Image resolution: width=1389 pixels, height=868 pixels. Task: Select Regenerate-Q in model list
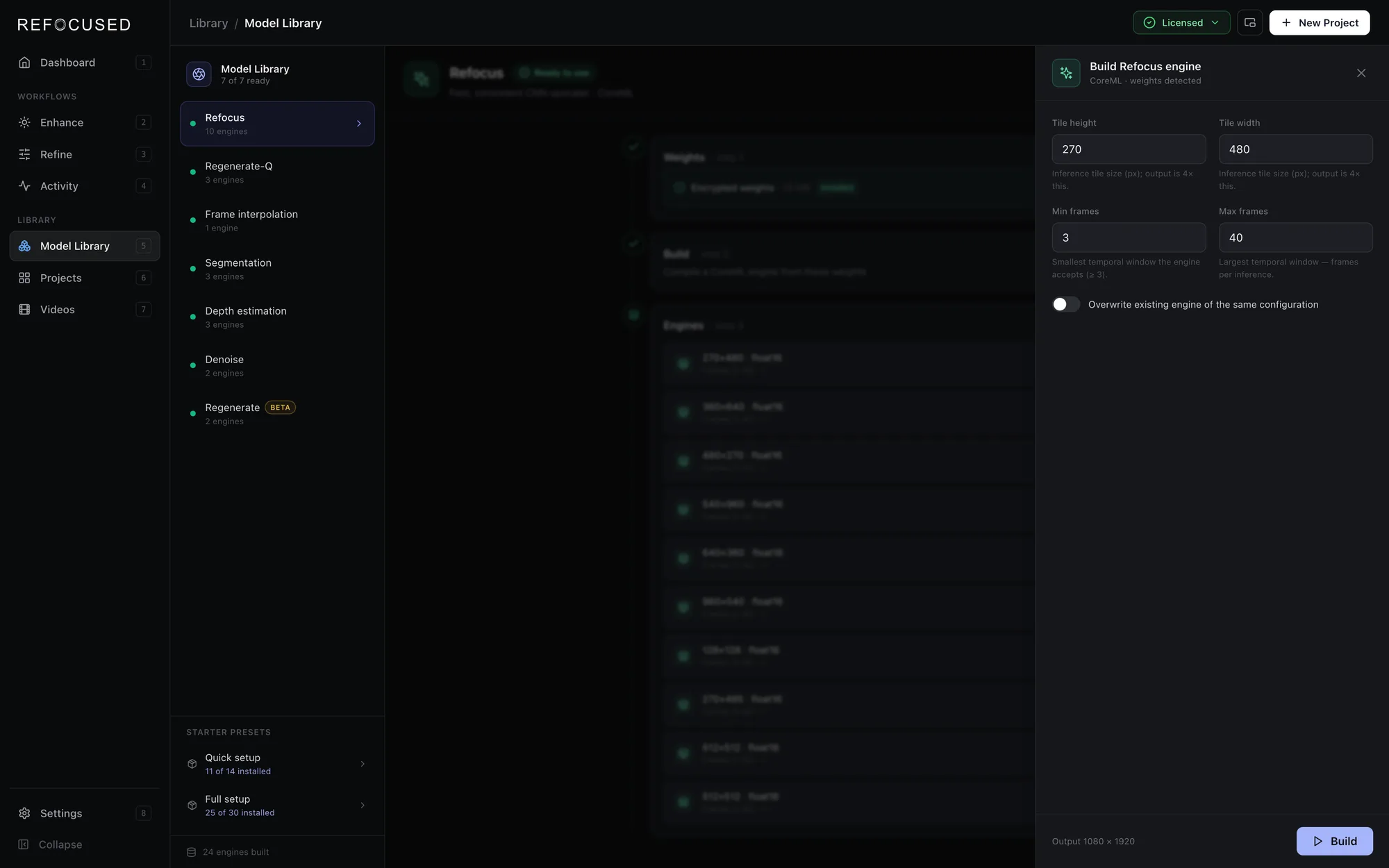(277, 172)
